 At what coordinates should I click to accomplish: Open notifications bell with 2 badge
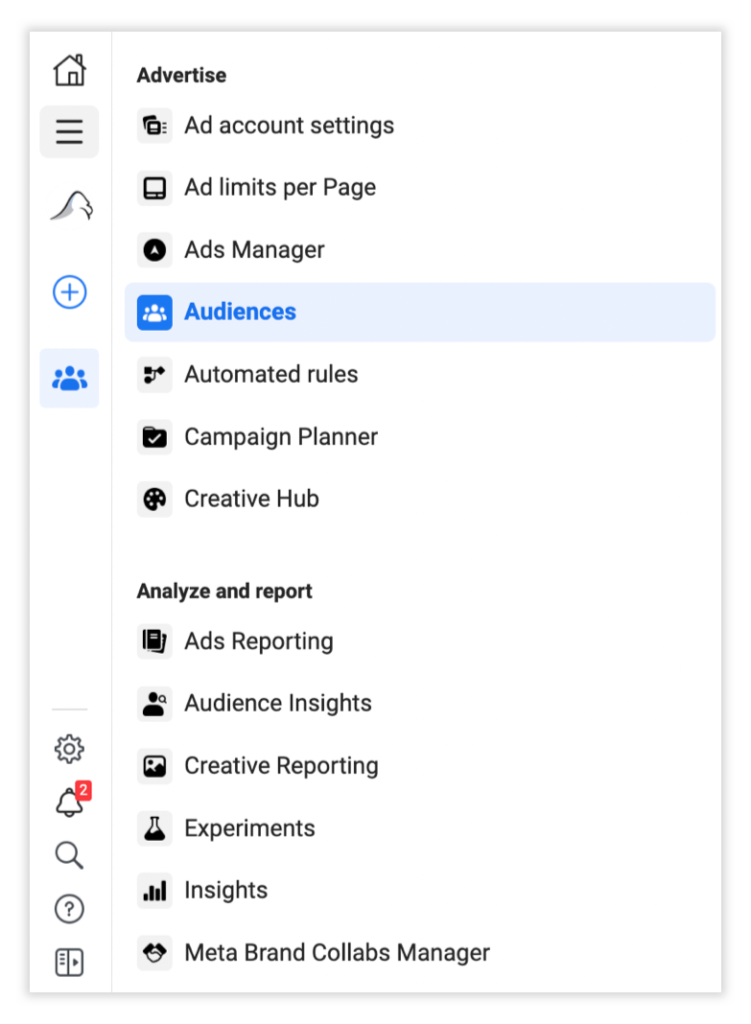[69, 802]
